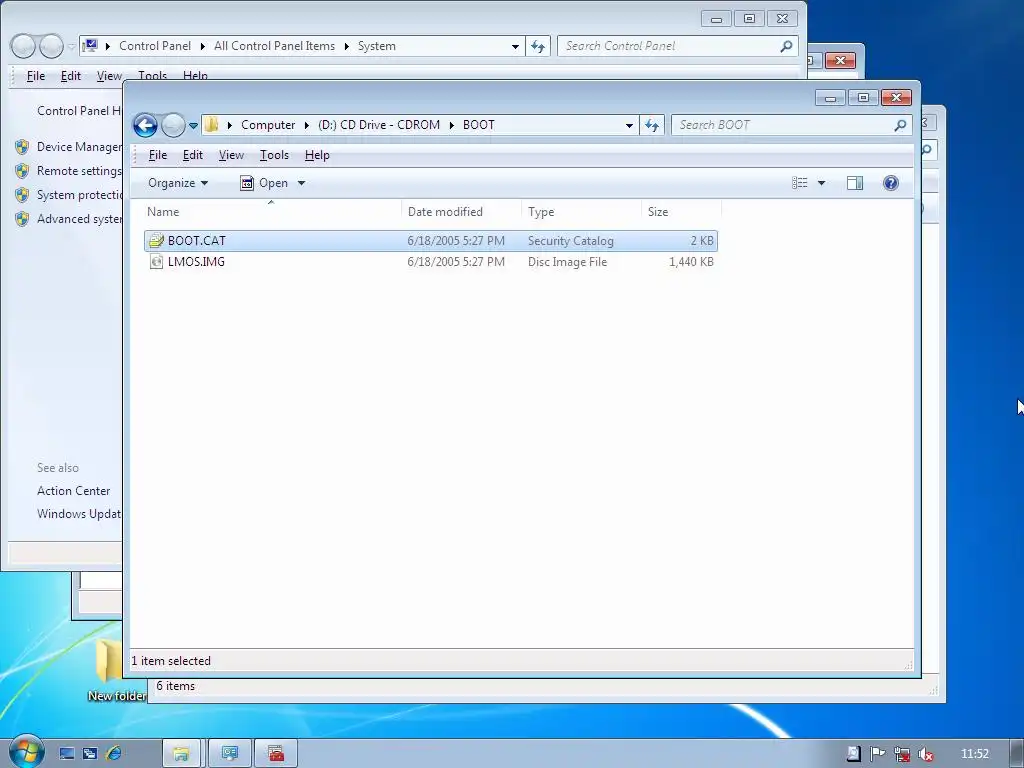Screen dimensions: 1024x768
Task: Click Action Center link under See also
Action: pyautogui.click(x=74, y=491)
